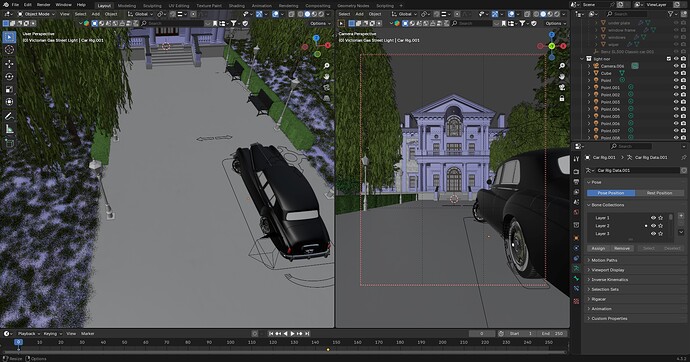Toggle render camera icon for Point.002
Image resolution: width=690 pixels, height=362 pixels.
coord(683,95)
